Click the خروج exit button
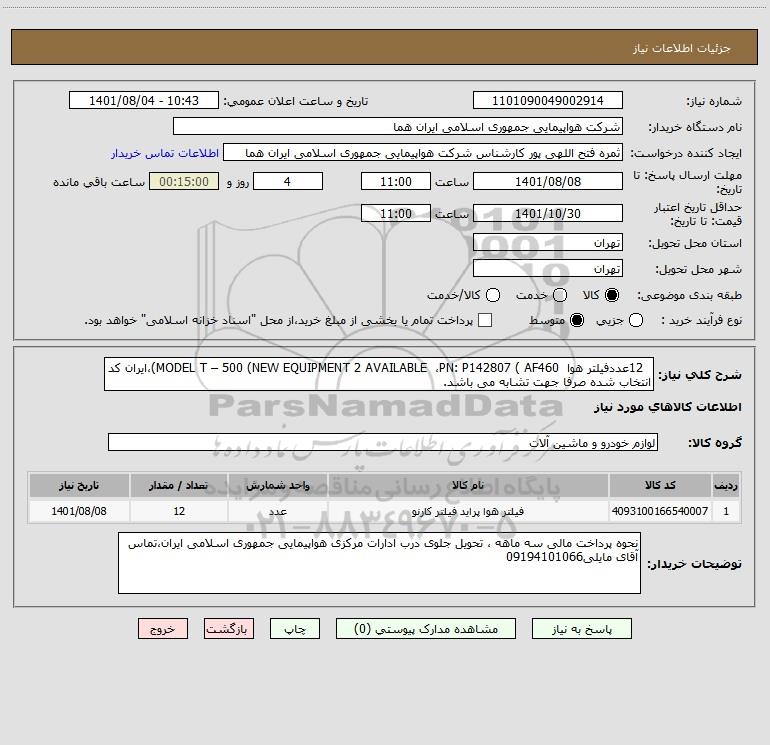The image size is (770, 745). [x=163, y=629]
